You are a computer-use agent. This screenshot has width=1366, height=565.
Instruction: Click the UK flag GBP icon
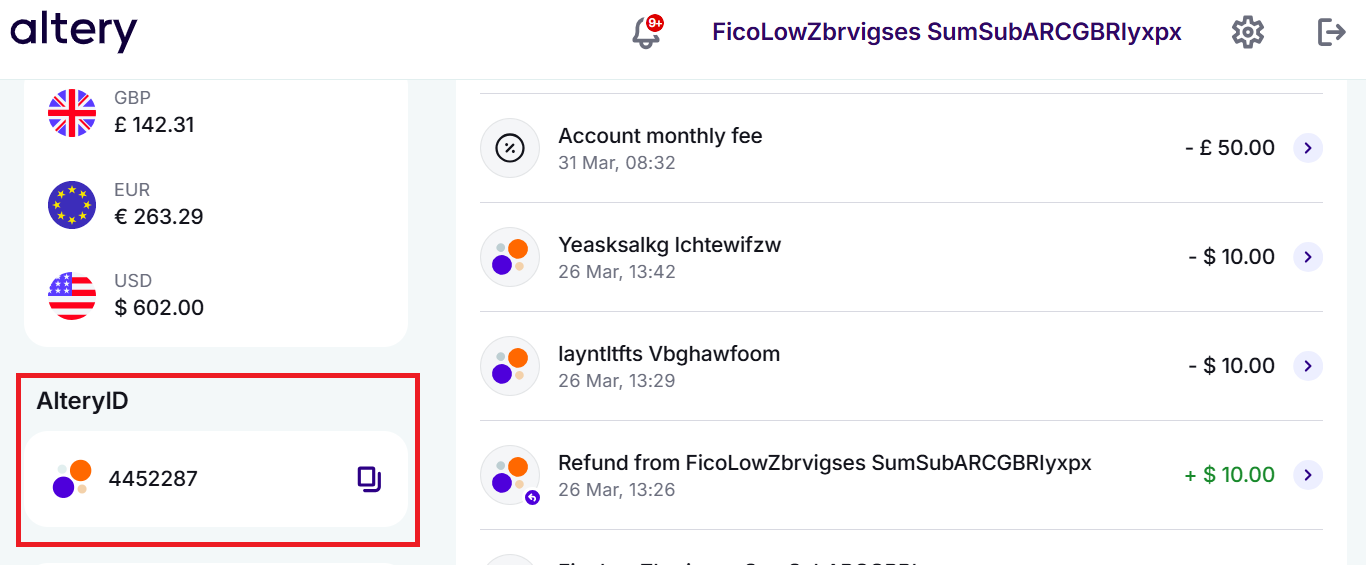click(x=72, y=113)
